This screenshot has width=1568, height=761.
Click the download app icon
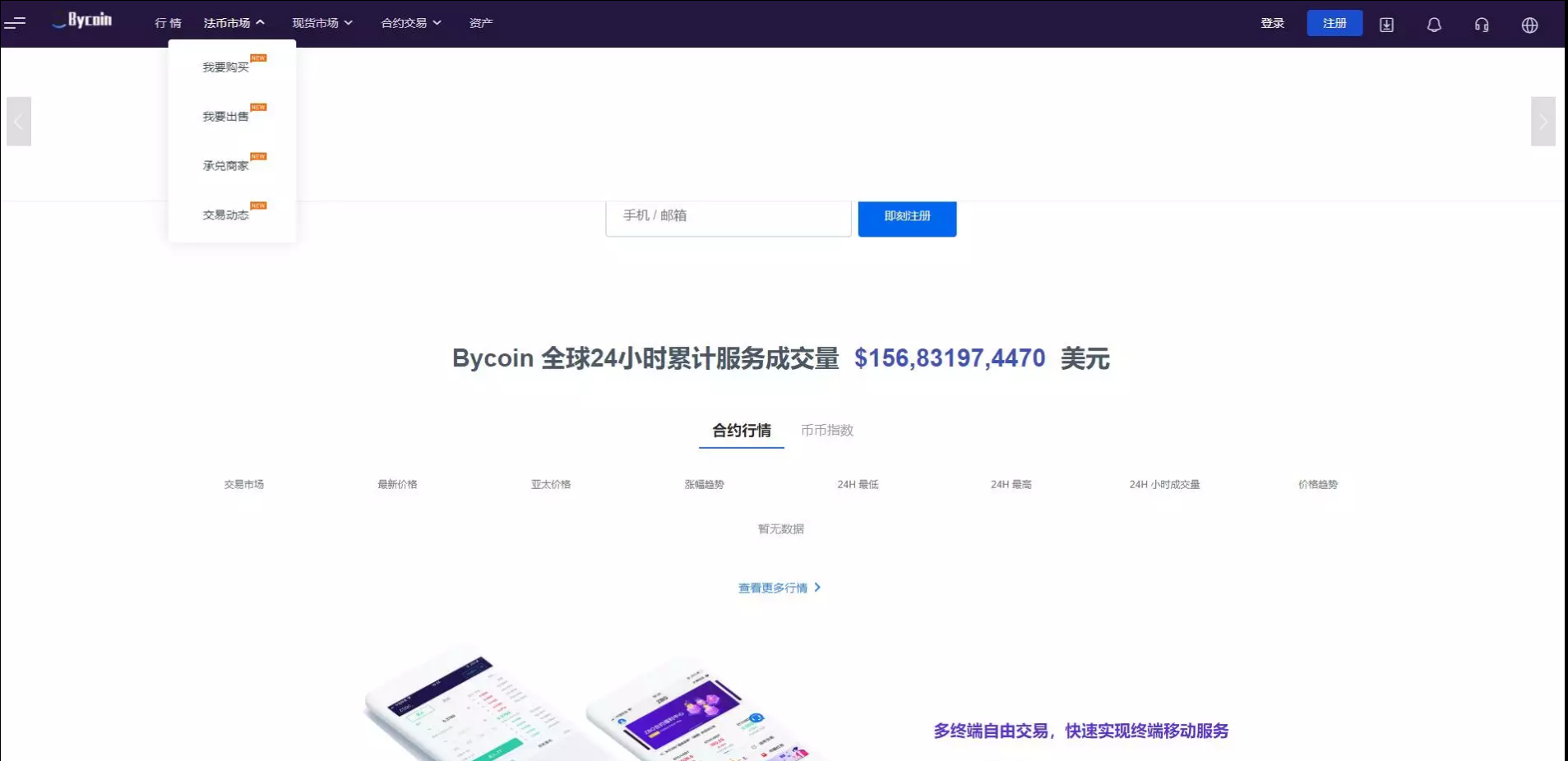(x=1386, y=25)
